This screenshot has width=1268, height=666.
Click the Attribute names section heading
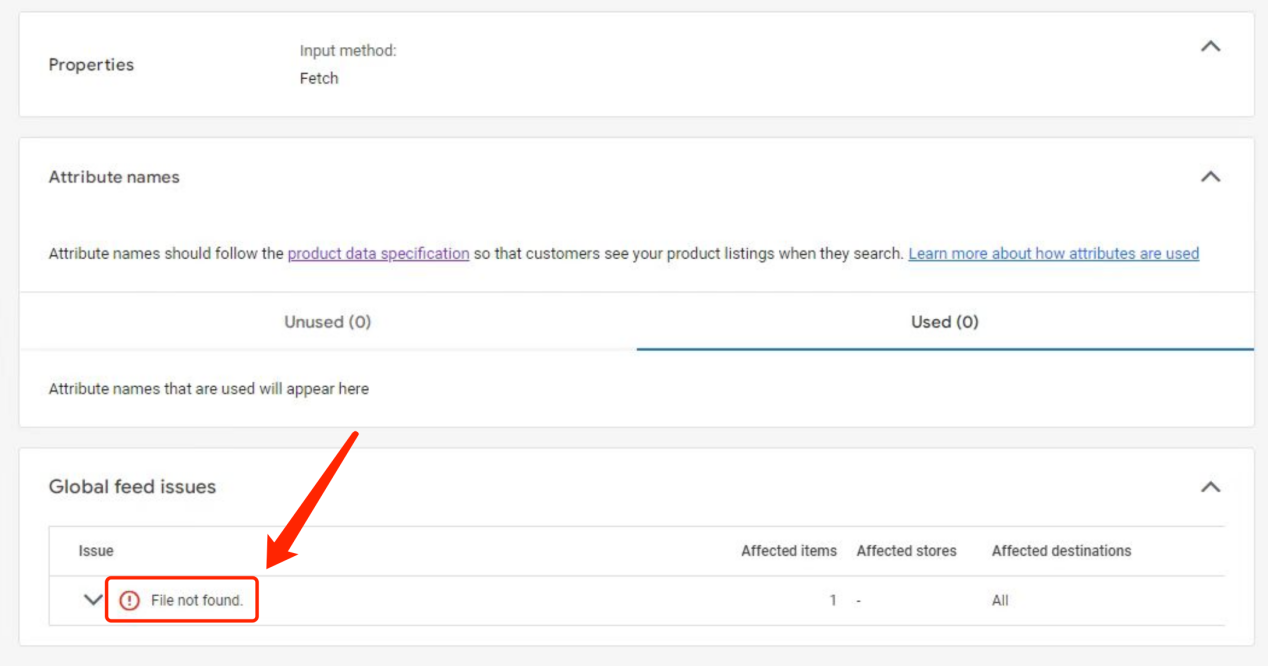point(113,176)
